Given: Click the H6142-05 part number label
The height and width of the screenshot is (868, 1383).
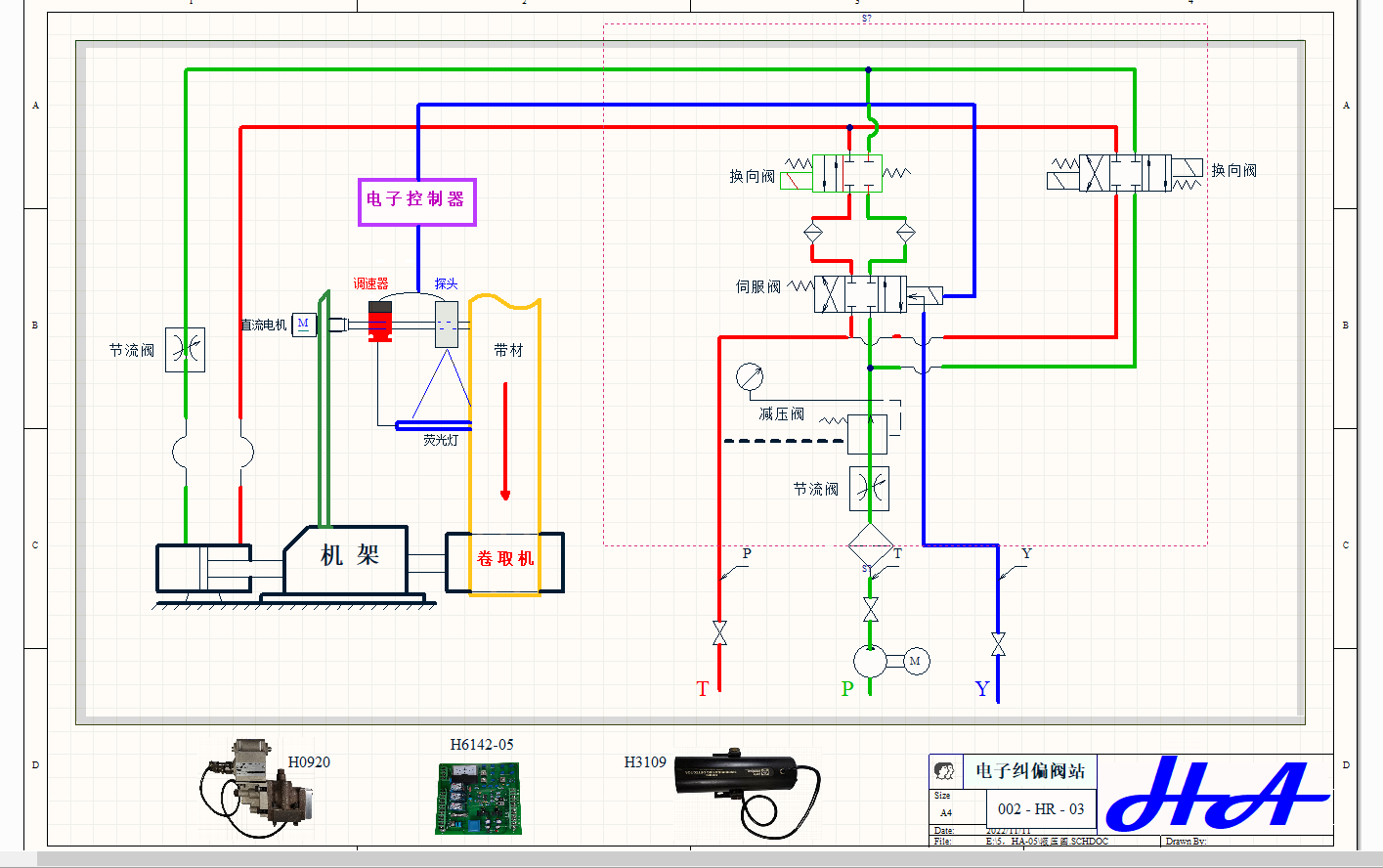Looking at the screenshot, I should [482, 745].
